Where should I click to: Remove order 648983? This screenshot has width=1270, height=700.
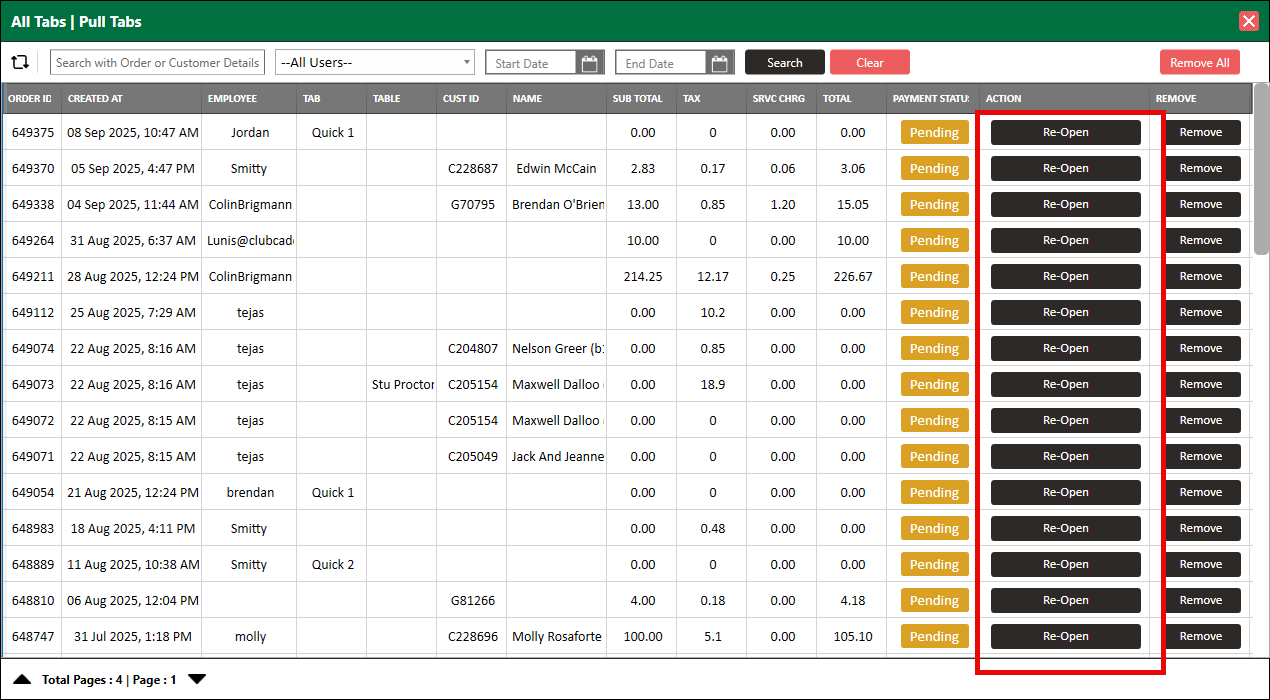pyautogui.click(x=1201, y=528)
